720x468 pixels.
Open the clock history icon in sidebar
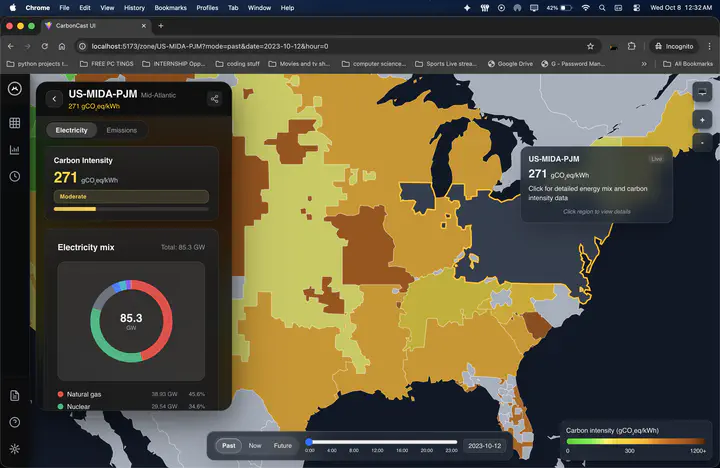point(14,177)
